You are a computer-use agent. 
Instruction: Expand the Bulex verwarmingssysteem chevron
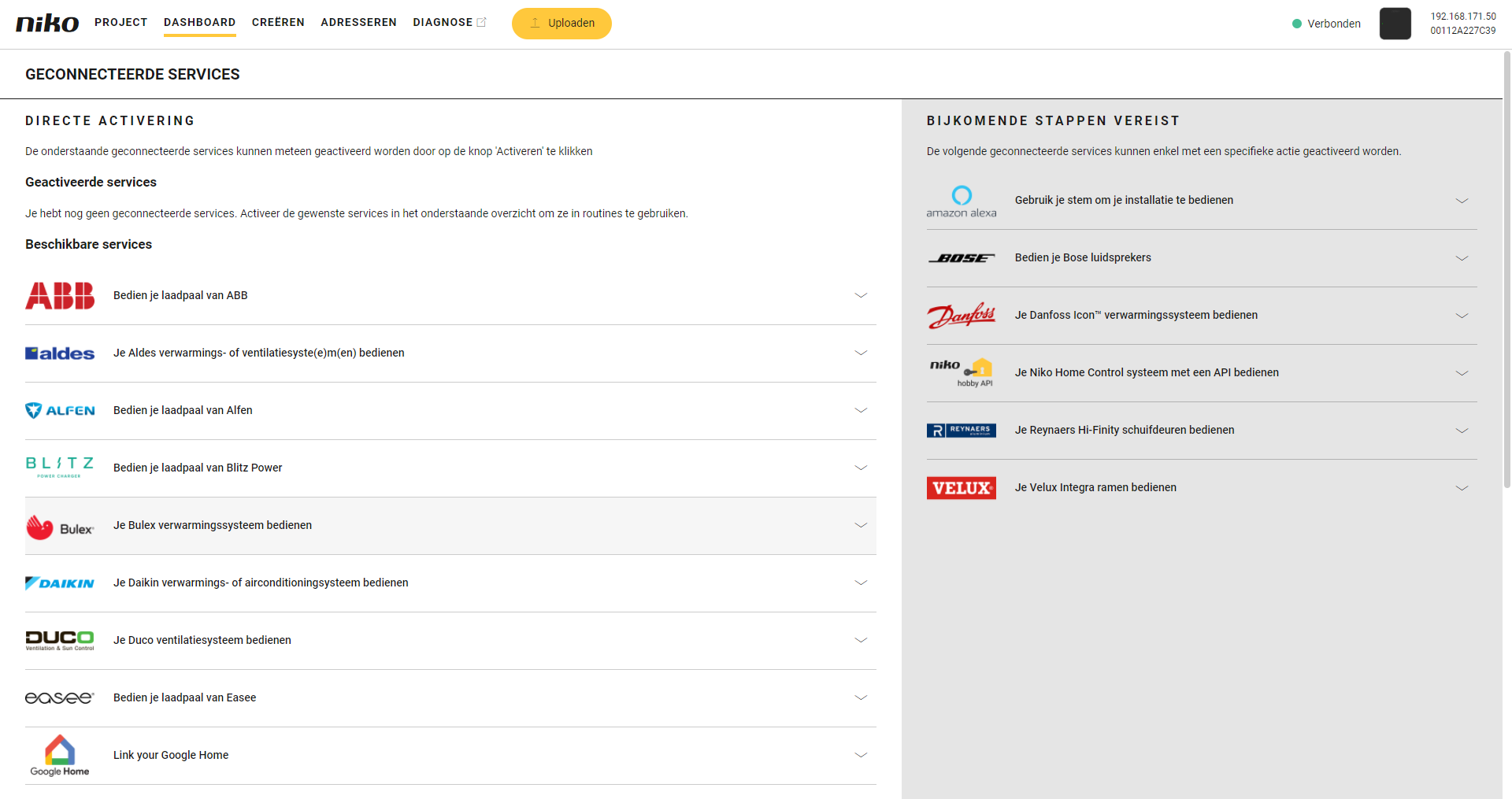point(861,525)
